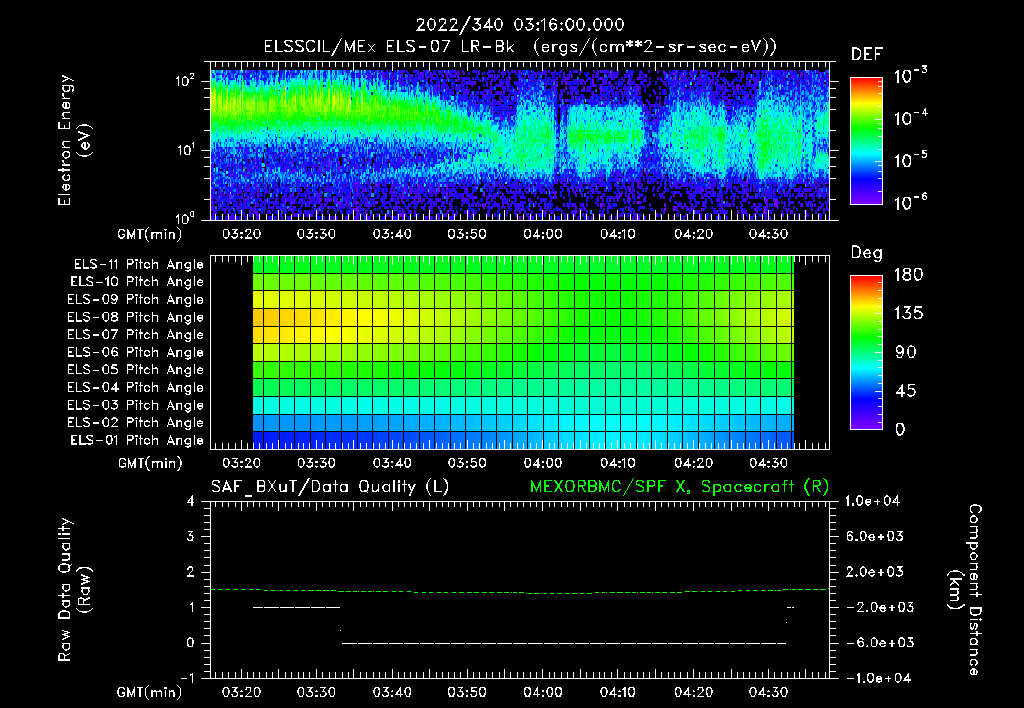
Task: Click the ELS-08 Pitch Angle row label
Action: [136, 317]
